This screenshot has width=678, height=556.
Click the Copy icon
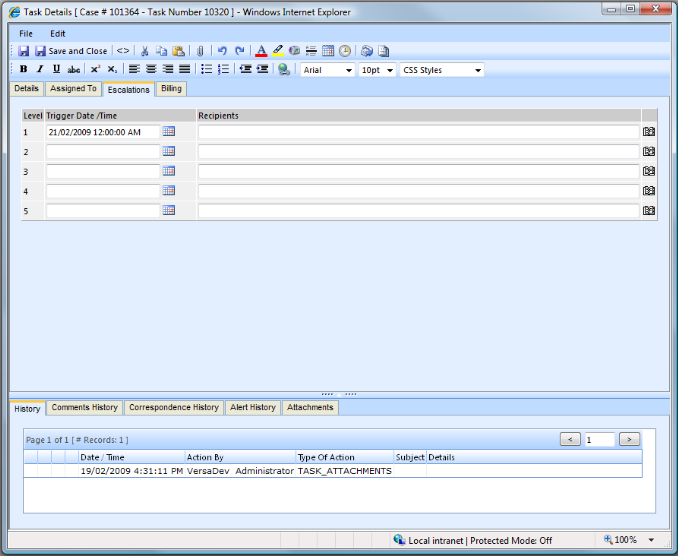click(x=161, y=51)
